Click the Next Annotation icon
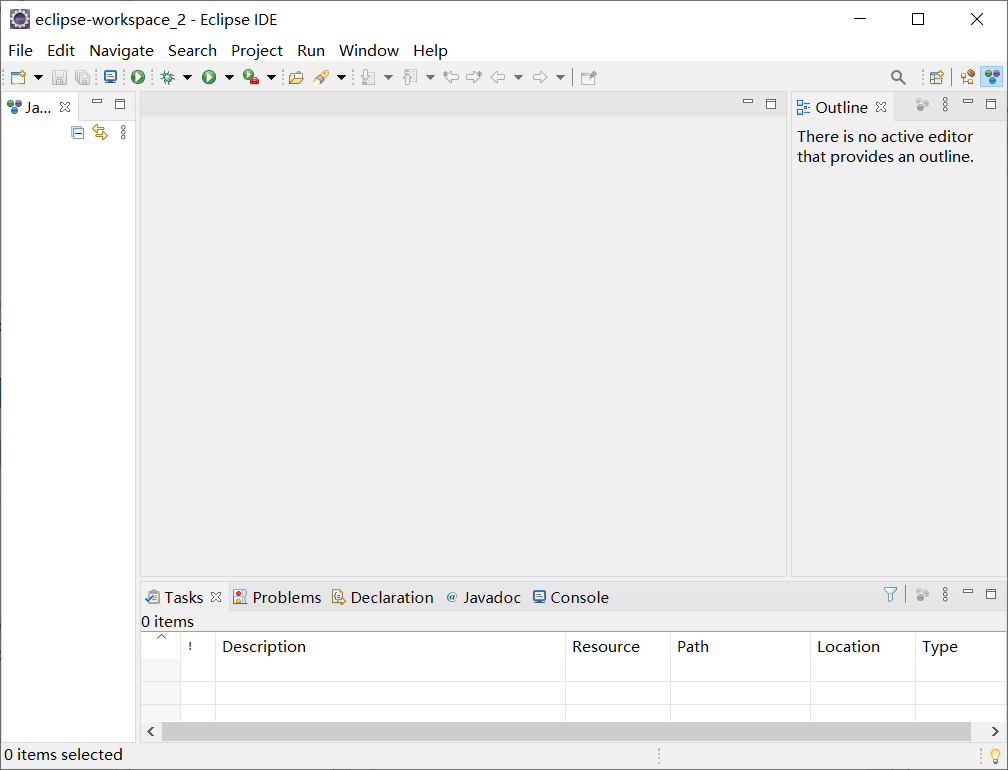Viewport: 1008px width, 770px height. tap(368, 78)
